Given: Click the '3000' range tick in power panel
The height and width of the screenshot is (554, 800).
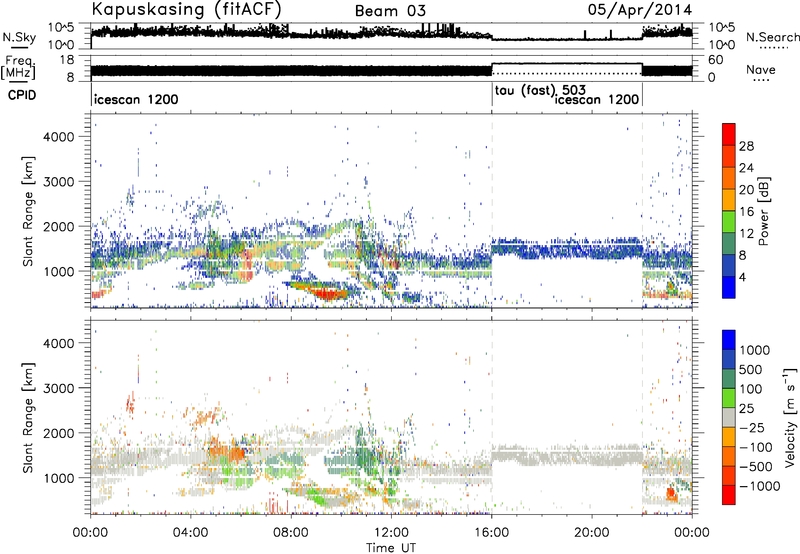Looking at the screenshot, I should coord(59,182).
